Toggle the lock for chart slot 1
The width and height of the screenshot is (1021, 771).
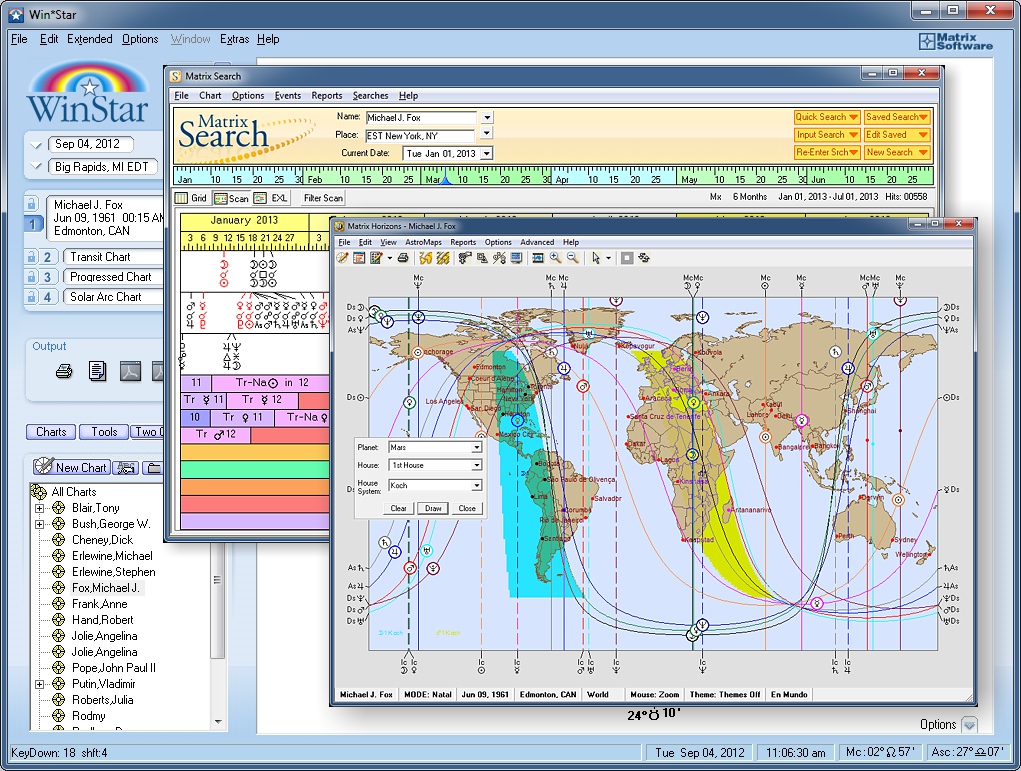(31, 204)
